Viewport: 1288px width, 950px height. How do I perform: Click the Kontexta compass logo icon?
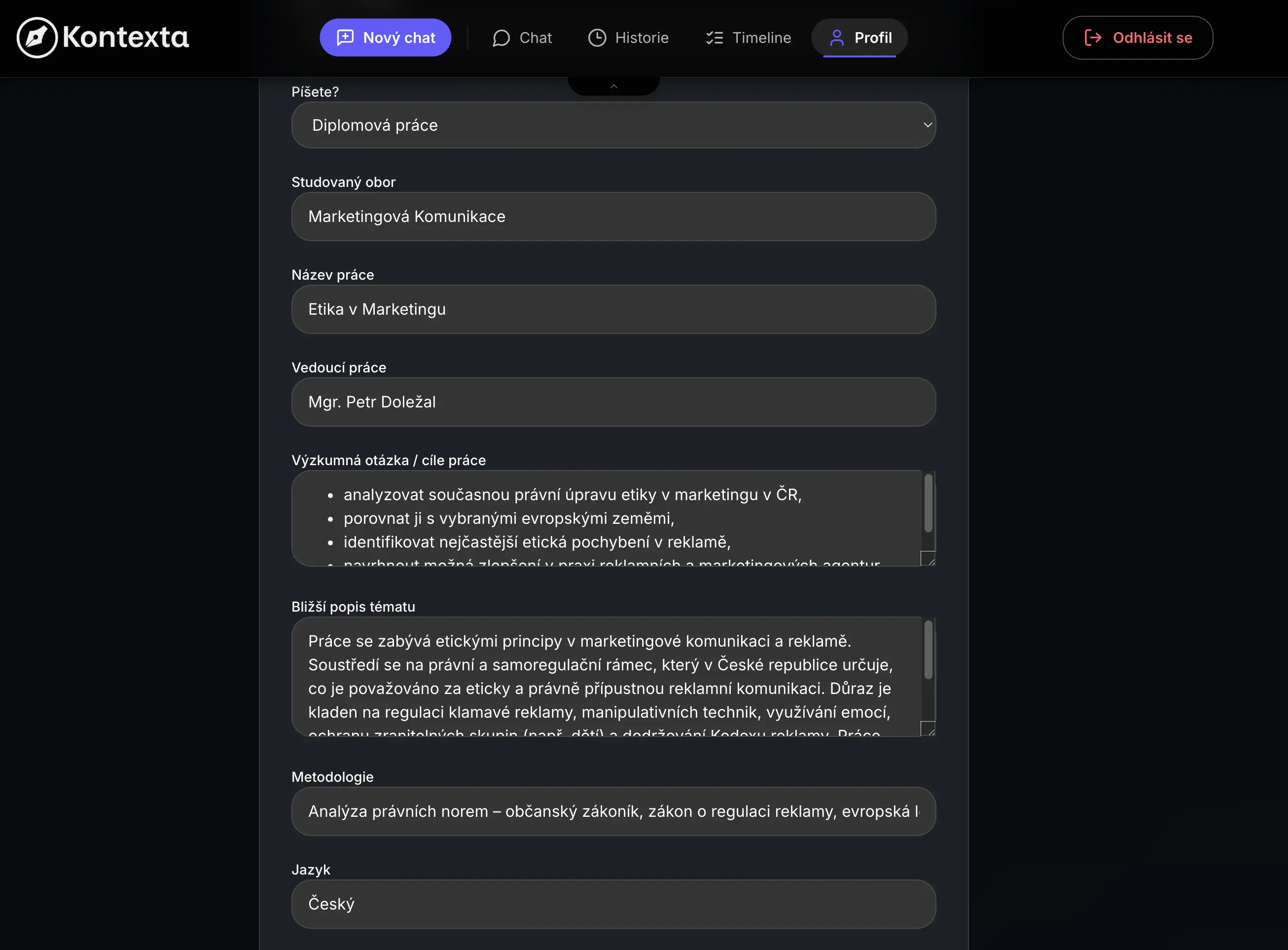coord(37,38)
